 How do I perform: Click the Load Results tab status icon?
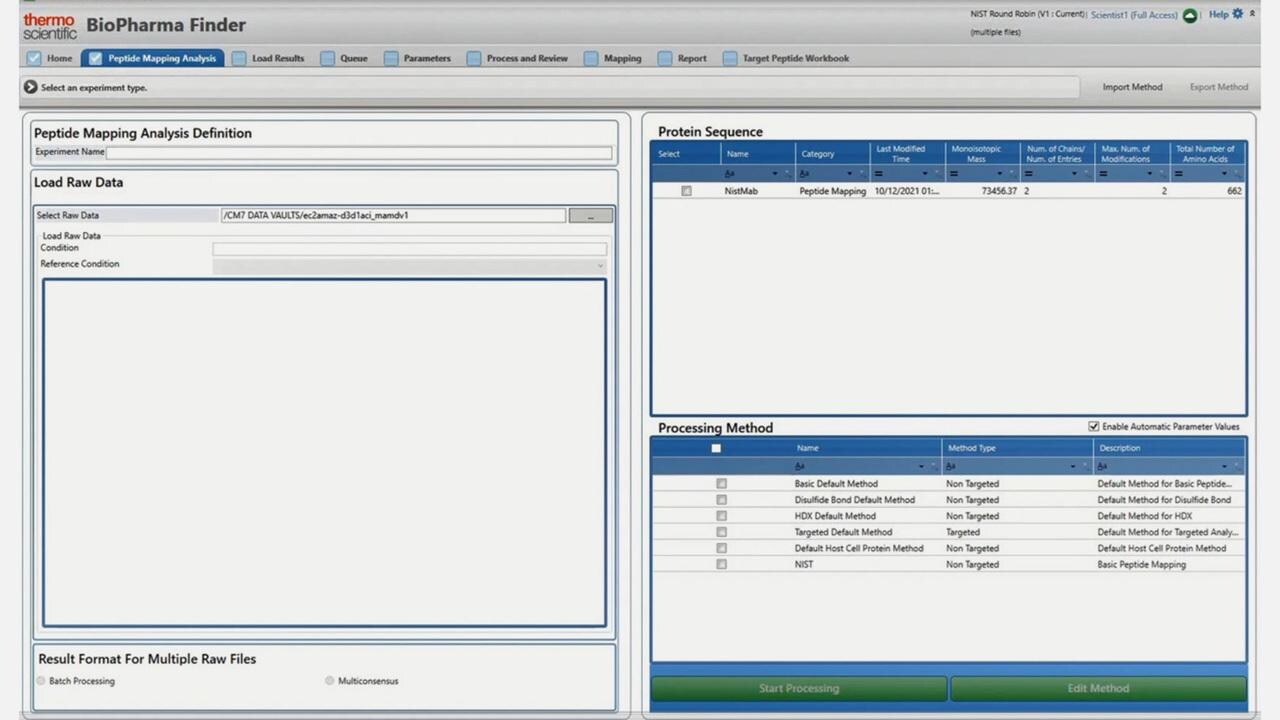tap(238, 58)
